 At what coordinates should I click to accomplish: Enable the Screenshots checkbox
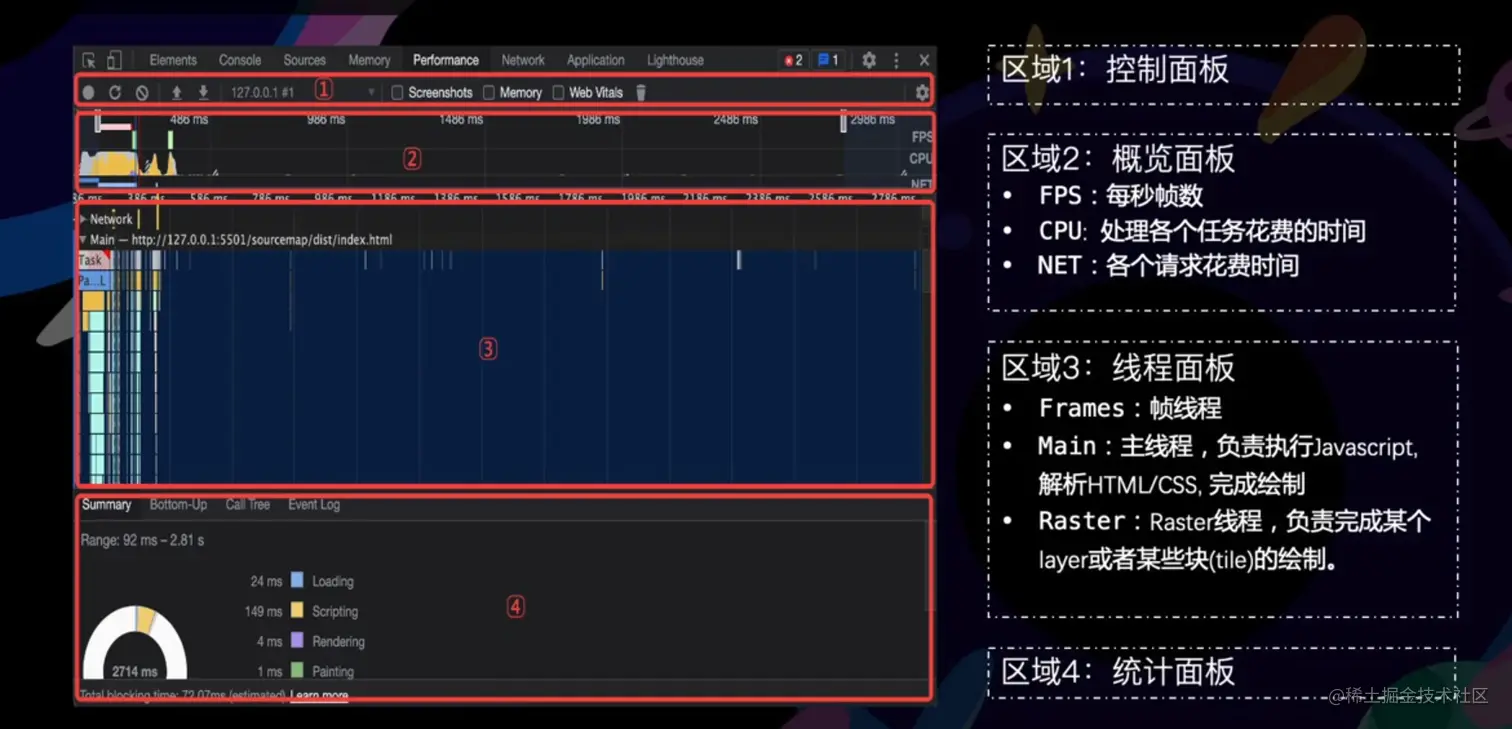point(397,92)
